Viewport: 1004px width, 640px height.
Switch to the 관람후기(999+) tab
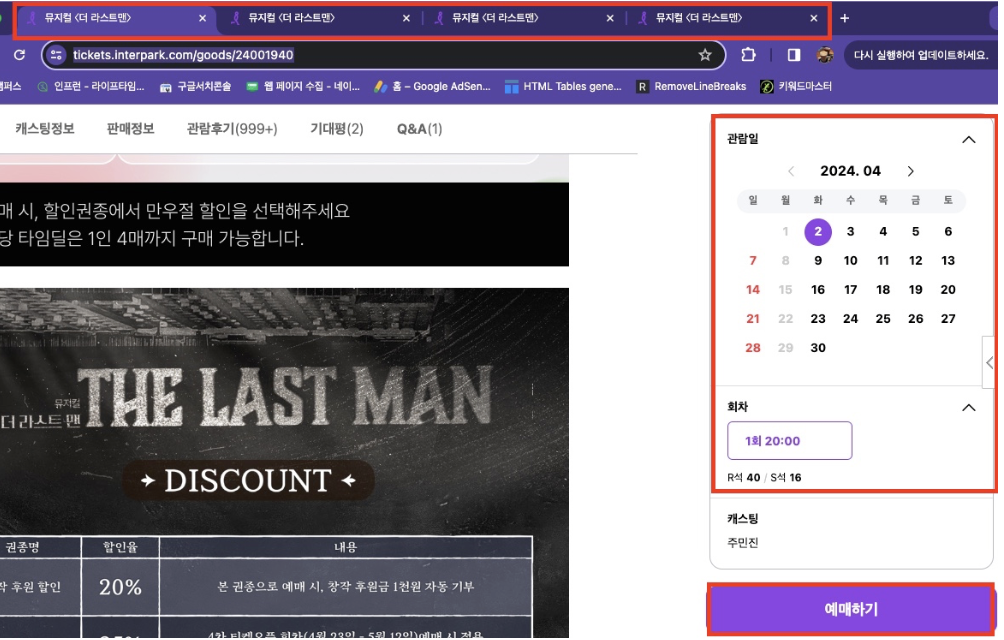[x=232, y=129]
